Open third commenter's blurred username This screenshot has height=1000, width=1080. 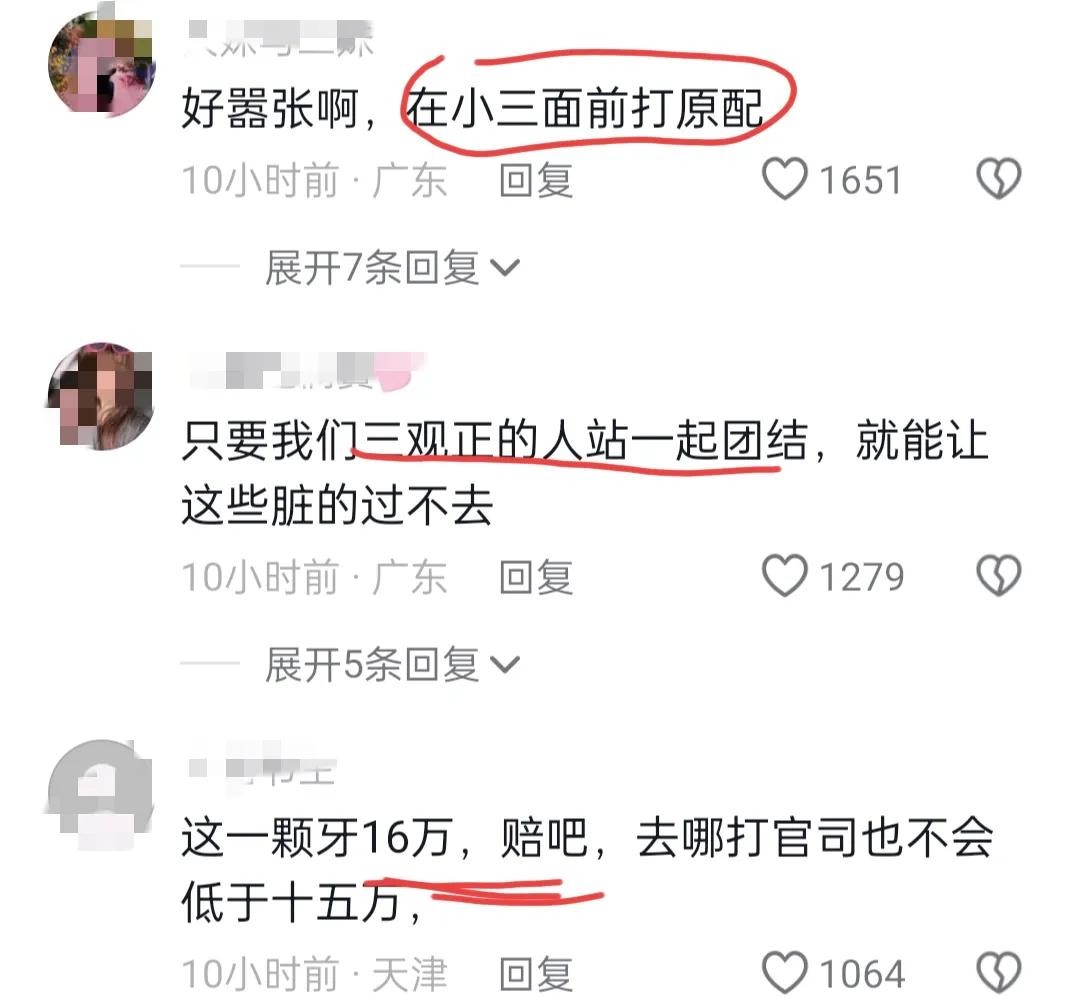coord(262,768)
